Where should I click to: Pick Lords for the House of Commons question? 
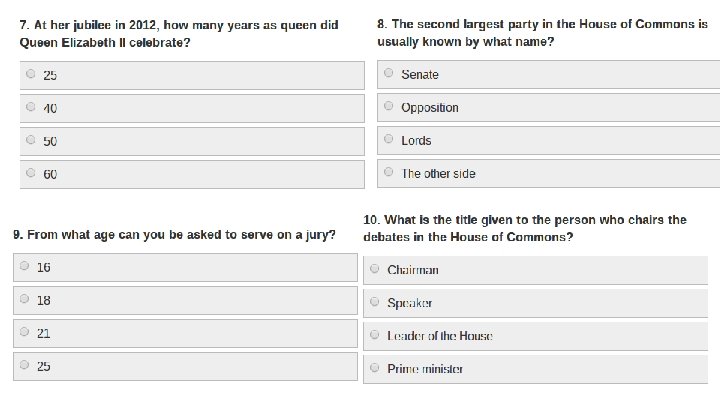[389, 139]
